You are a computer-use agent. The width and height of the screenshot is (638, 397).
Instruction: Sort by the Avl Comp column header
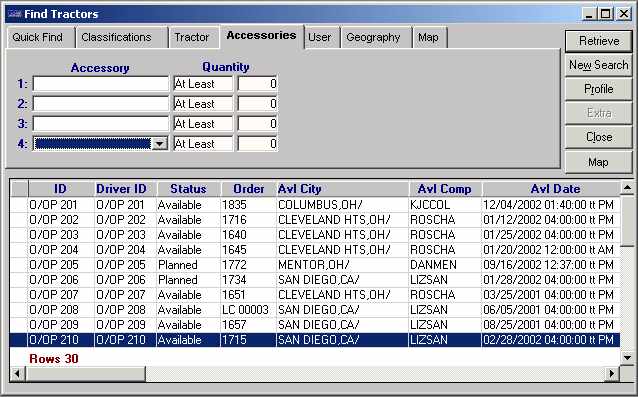[x=445, y=189]
